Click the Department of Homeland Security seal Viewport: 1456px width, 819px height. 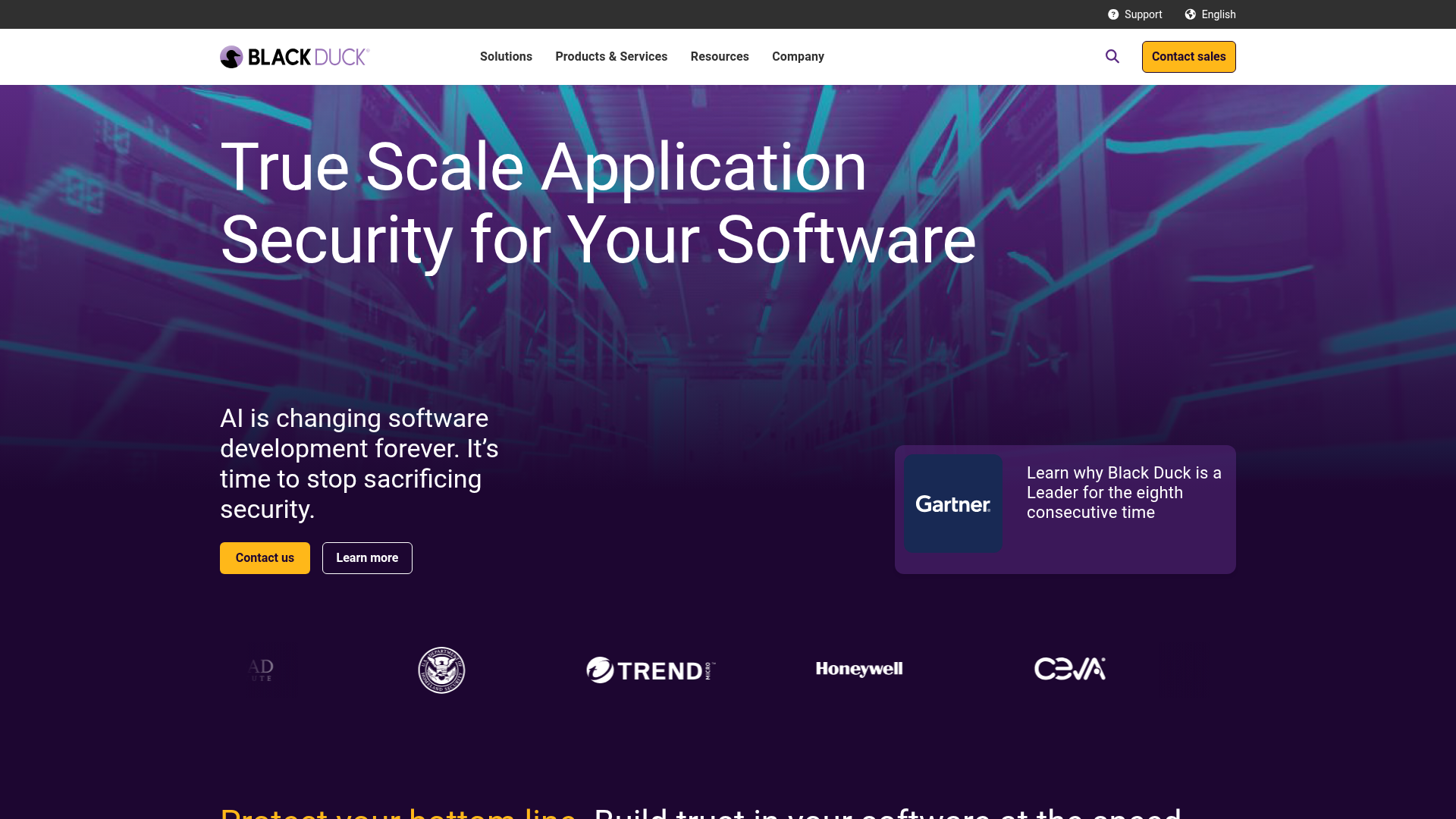441,670
